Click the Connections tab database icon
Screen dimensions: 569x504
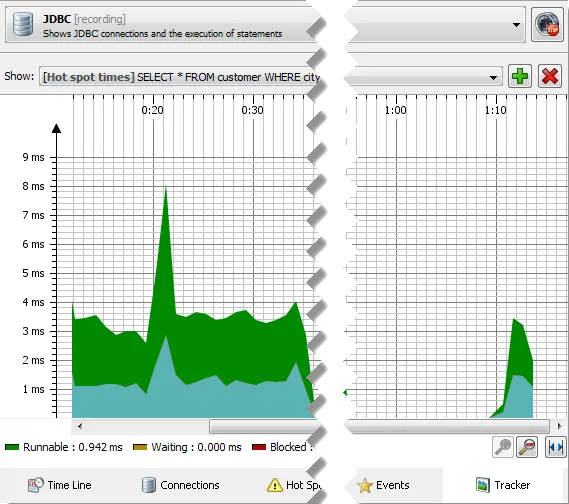tap(149, 485)
